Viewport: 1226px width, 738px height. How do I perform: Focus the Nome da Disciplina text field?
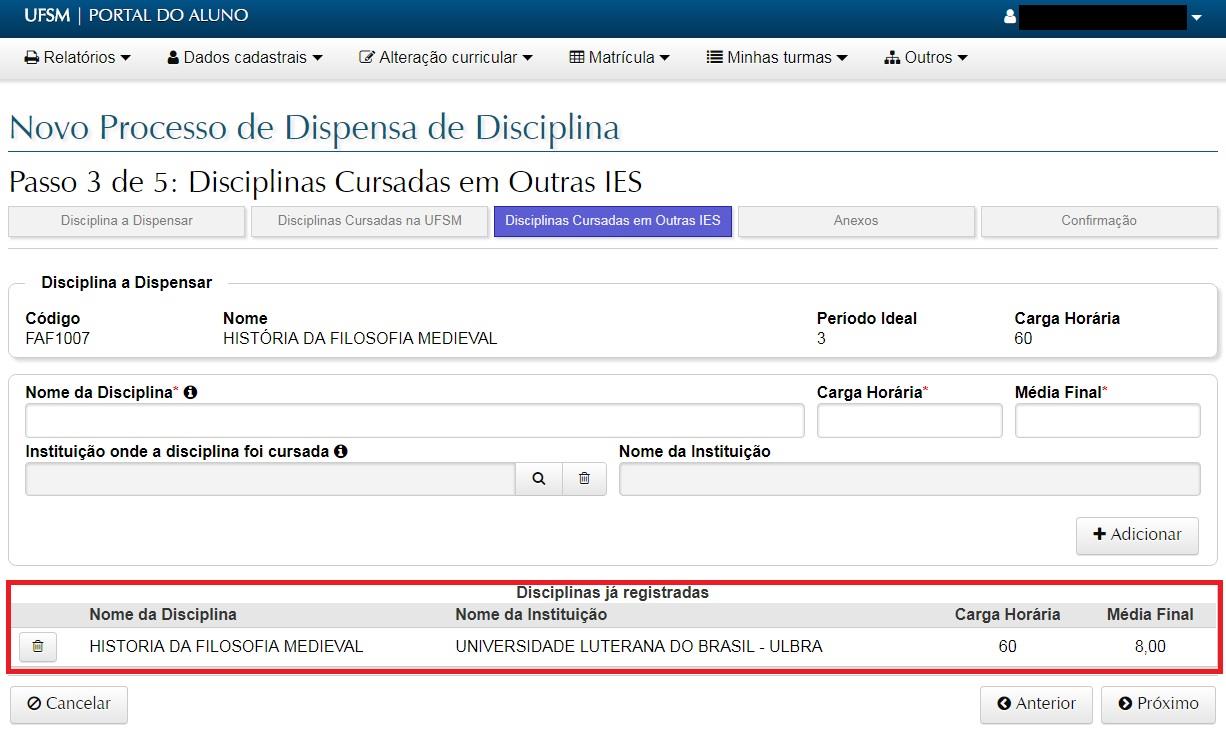click(x=414, y=421)
